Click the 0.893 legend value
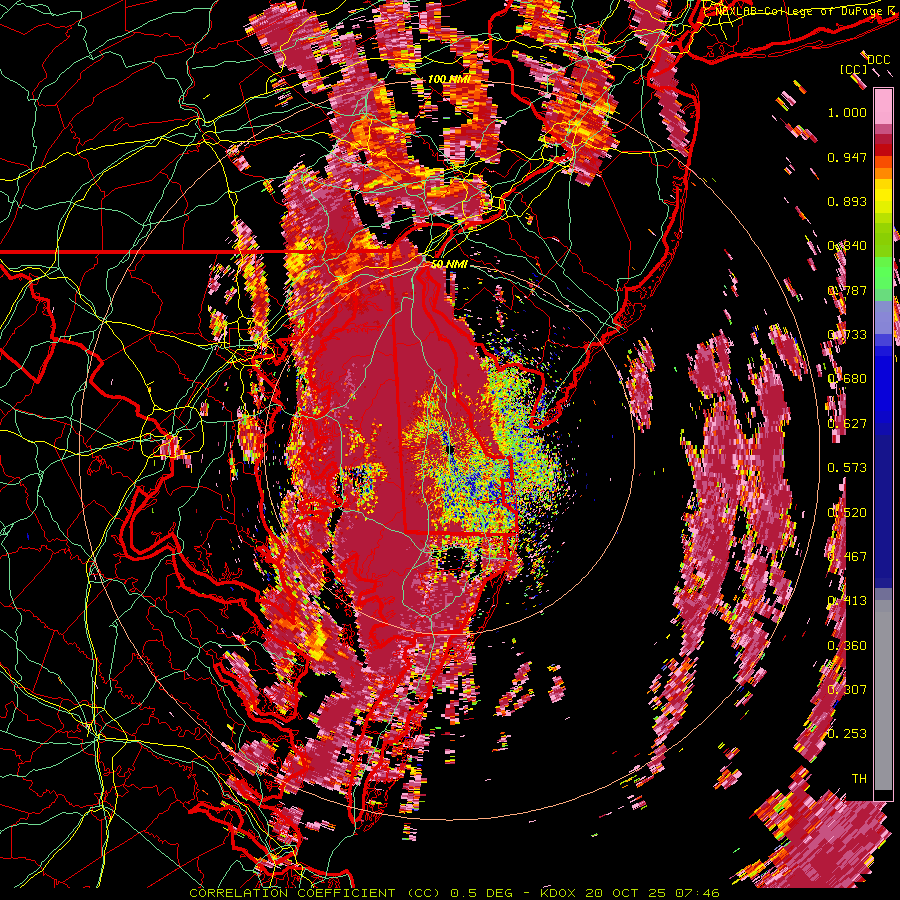This screenshot has height=900, width=900. tap(847, 201)
